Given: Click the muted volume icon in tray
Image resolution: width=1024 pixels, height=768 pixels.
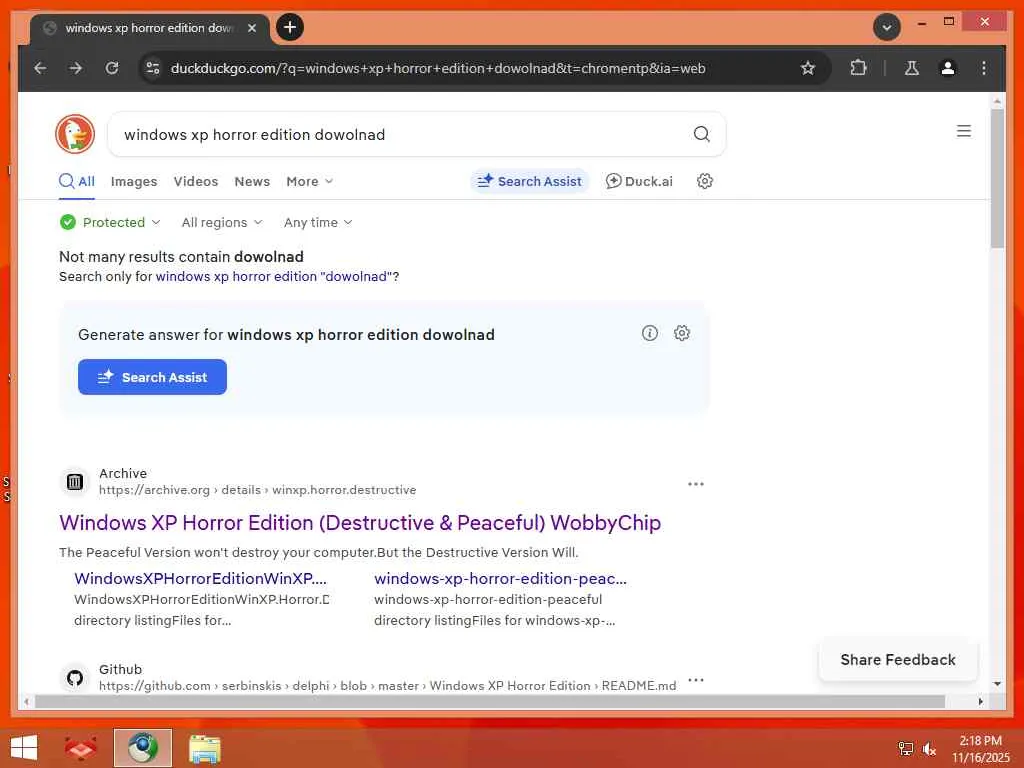Looking at the screenshot, I should pyautogui.click(x=929, y=749).
